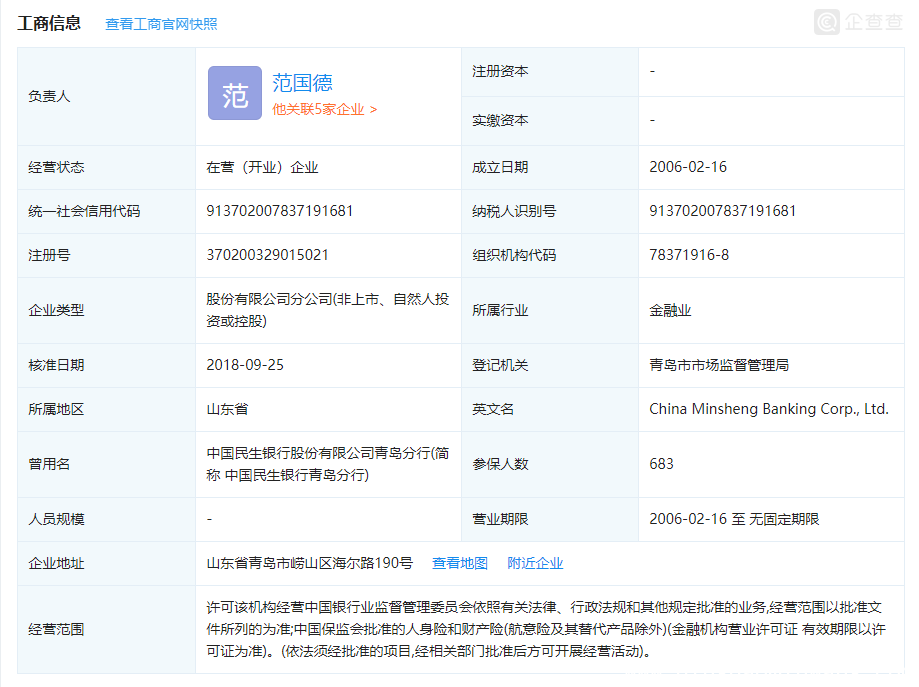Click the 核准日期 label
919x687 pixels.
pyautogui.click(x=56, y=365)
